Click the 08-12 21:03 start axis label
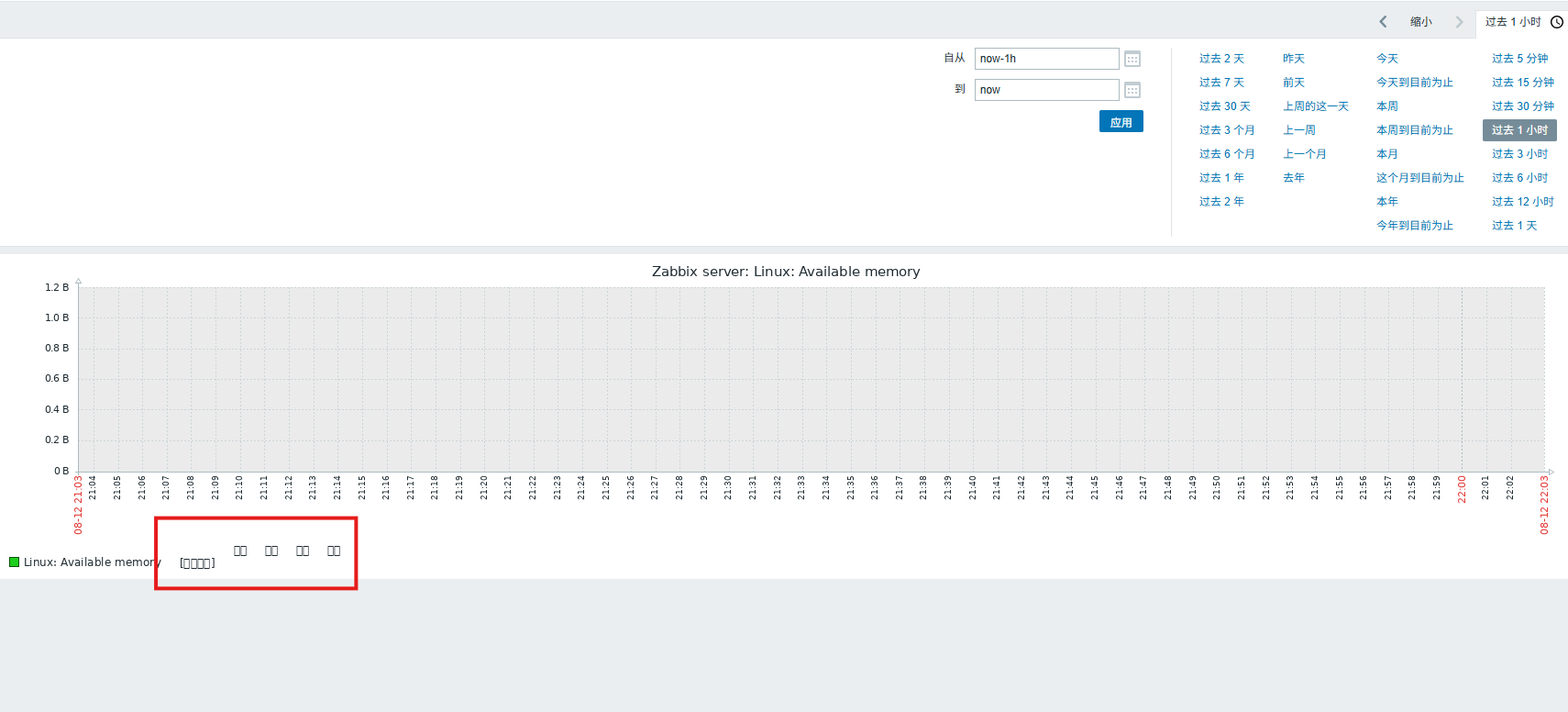This screenshot has height=712, width=1568. [78, 505]
